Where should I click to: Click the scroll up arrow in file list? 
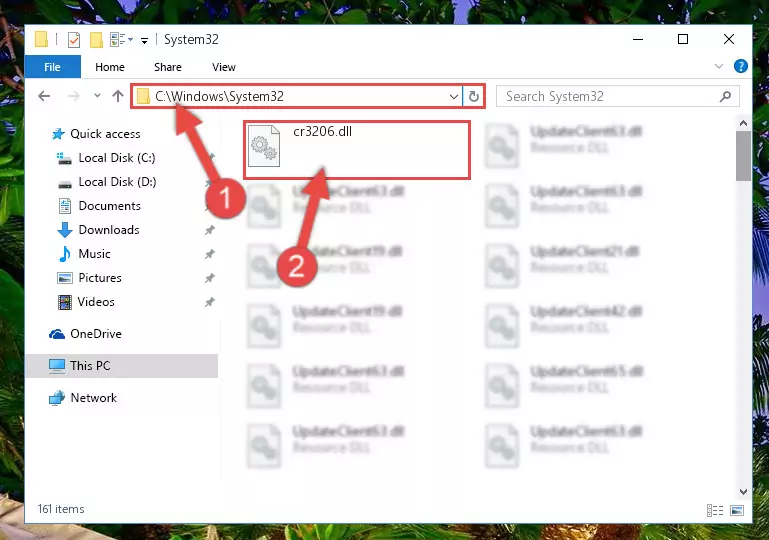point(743,123)
